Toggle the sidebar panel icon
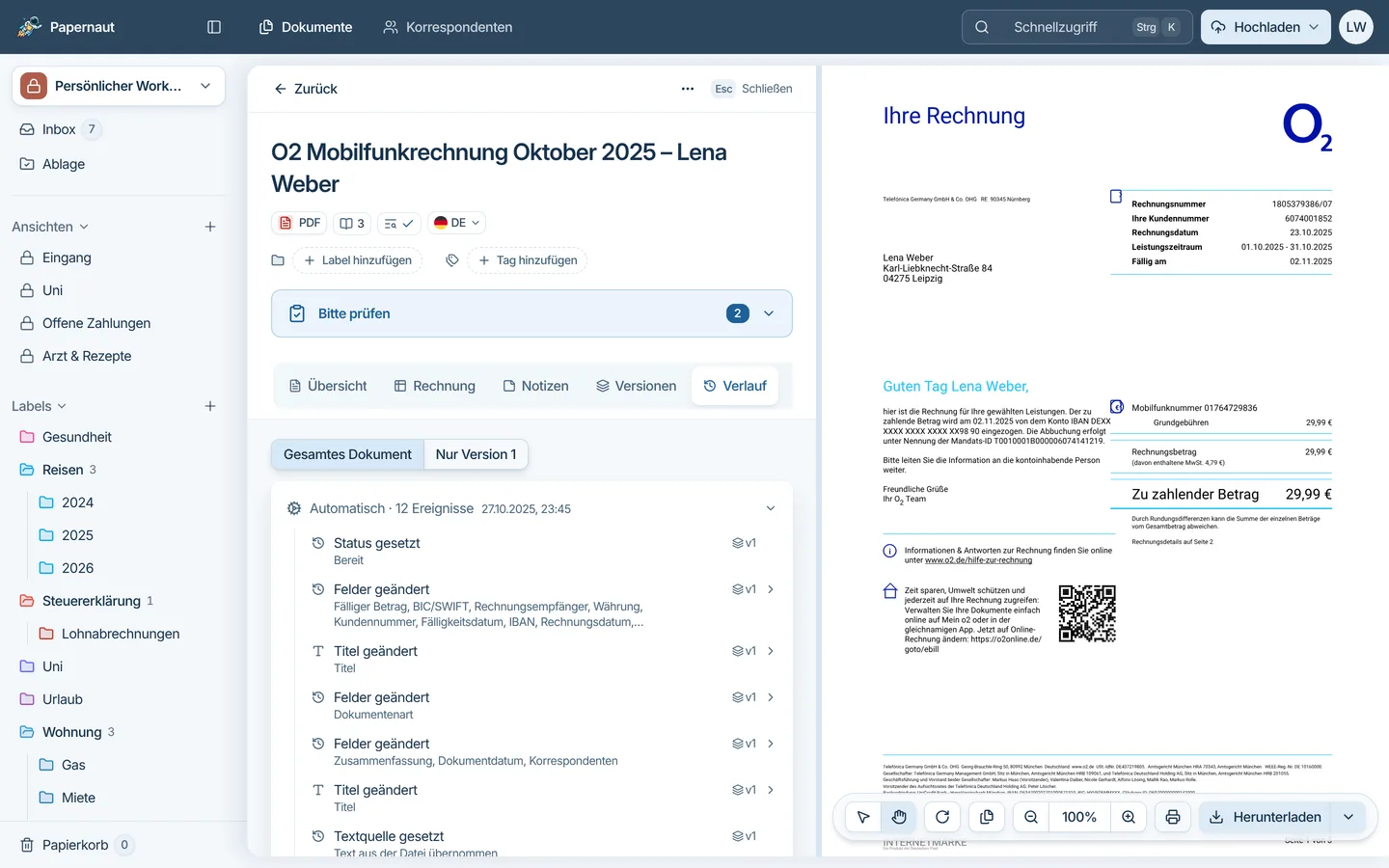Screen dimensions: 1389x868 point(214,27)
